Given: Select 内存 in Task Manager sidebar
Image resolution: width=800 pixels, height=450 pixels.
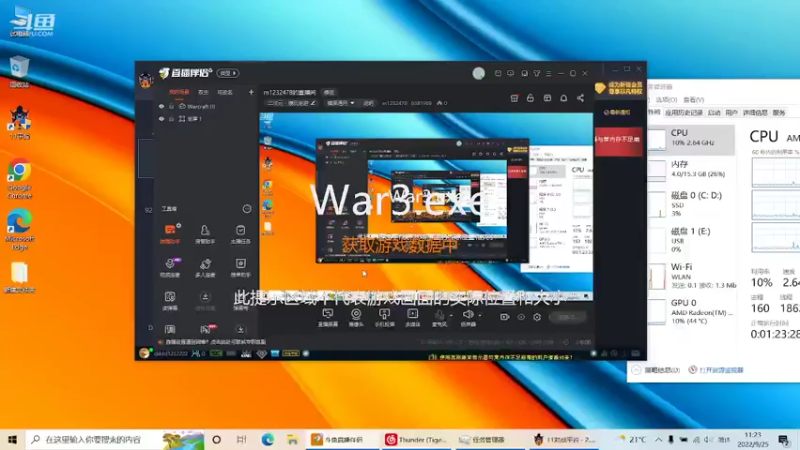Looking at the screenshot, I should coord(691,169).
